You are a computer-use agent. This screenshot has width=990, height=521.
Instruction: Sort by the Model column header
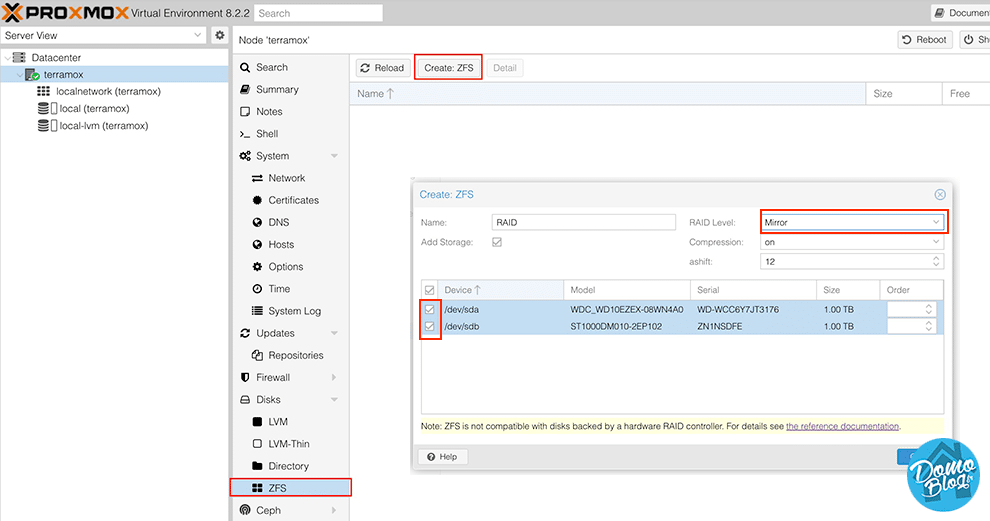626,290
